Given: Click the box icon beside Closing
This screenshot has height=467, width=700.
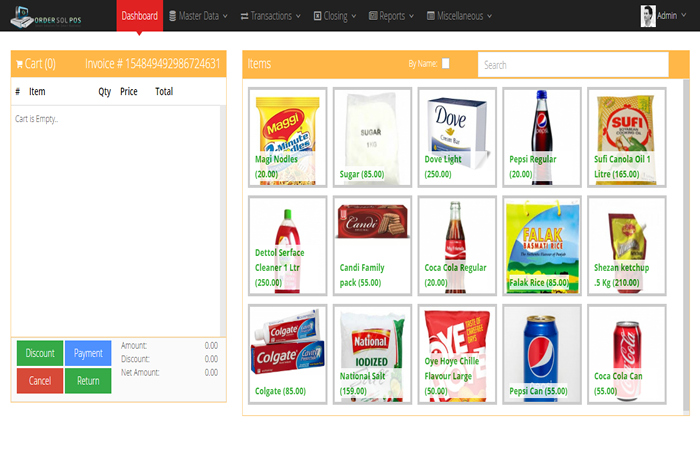Looking at the screenshot, I should 317,16.
